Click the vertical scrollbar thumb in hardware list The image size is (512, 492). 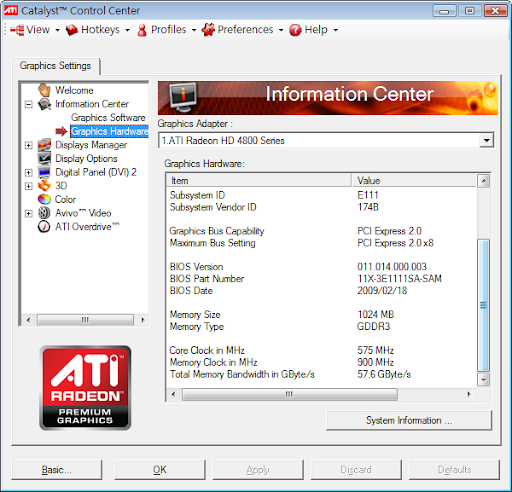tap(483, 305)
